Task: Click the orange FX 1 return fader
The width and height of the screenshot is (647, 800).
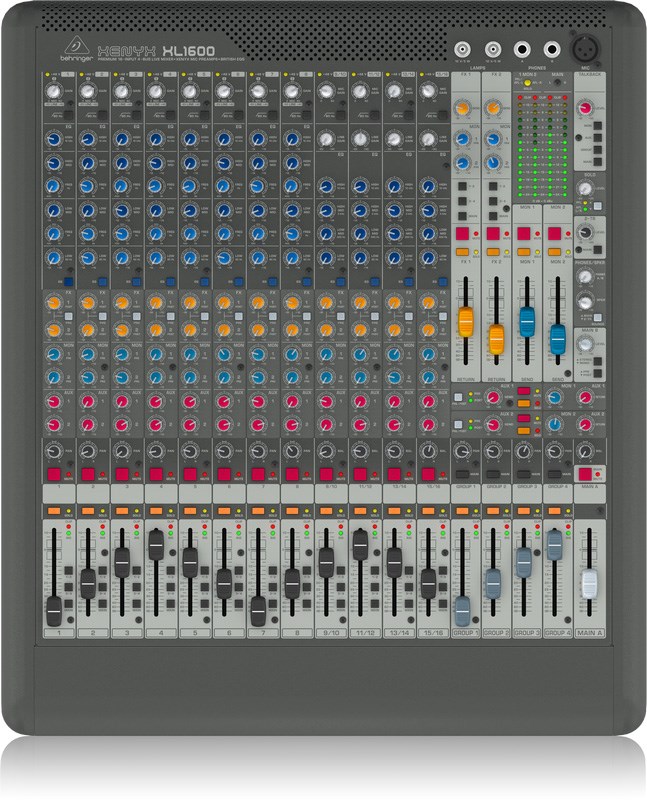Action: (466, 322)
